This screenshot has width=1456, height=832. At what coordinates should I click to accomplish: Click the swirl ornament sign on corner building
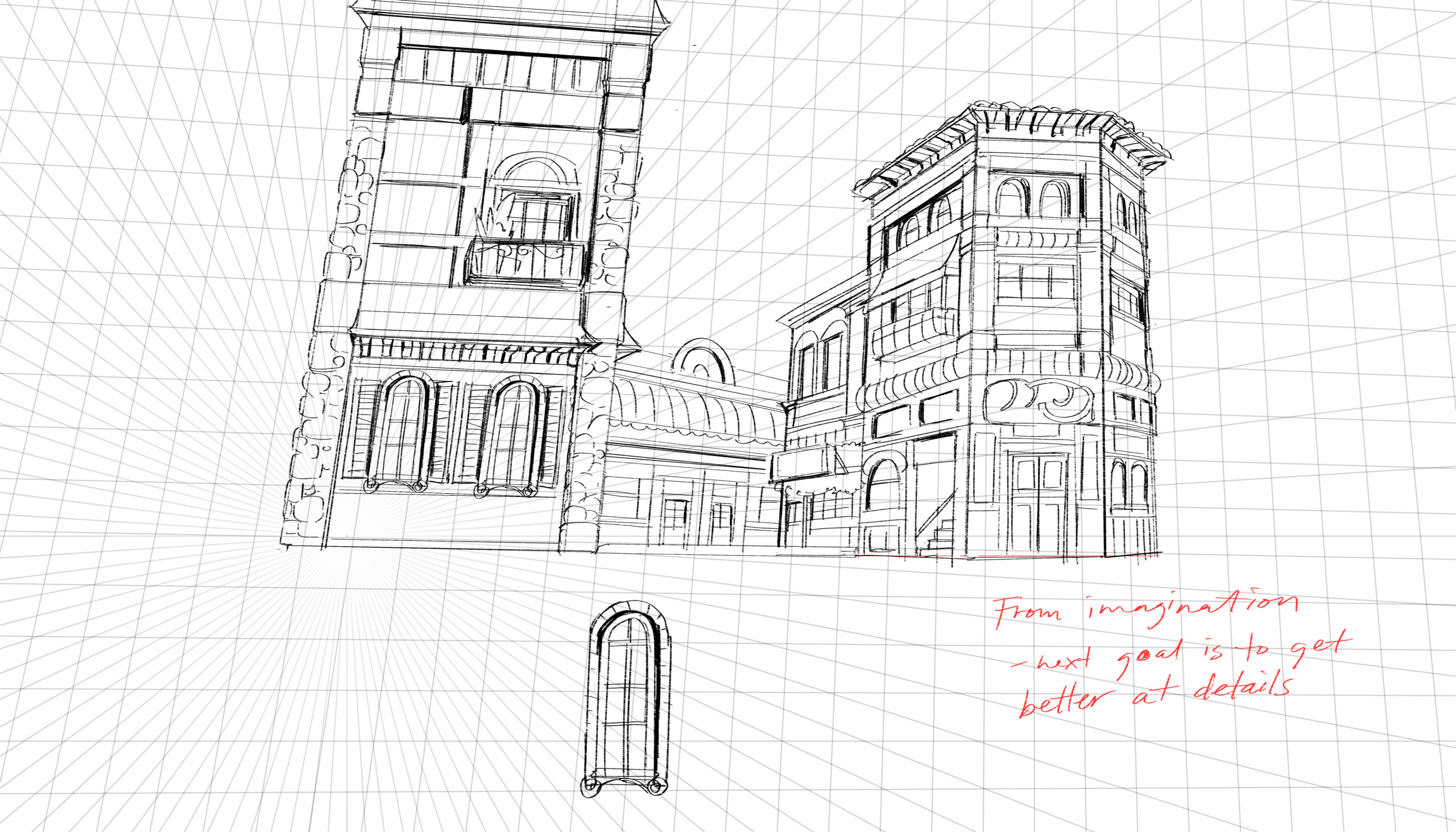pos(1039,400)
